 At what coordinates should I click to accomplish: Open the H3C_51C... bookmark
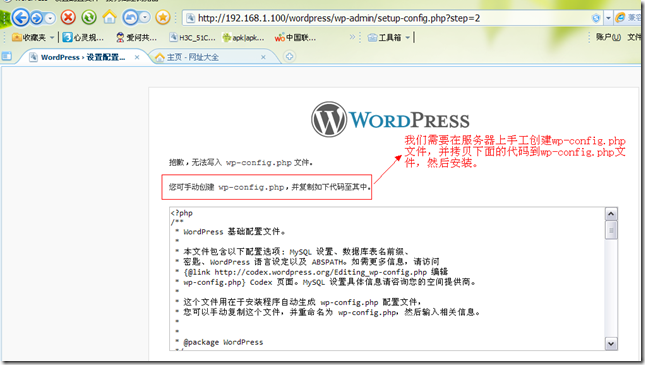coord(192,37)
